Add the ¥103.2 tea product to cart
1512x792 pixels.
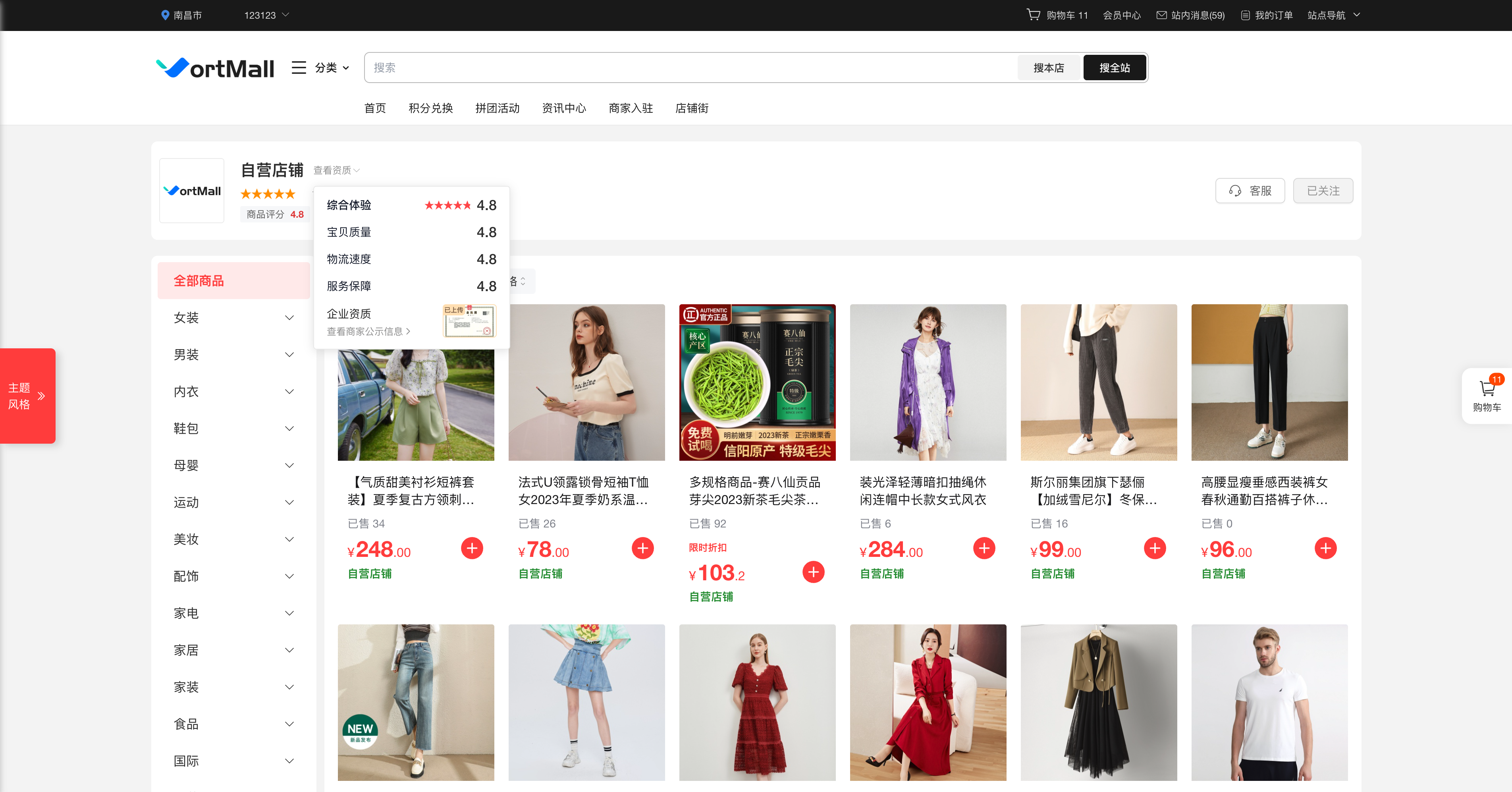pos(814,571)
